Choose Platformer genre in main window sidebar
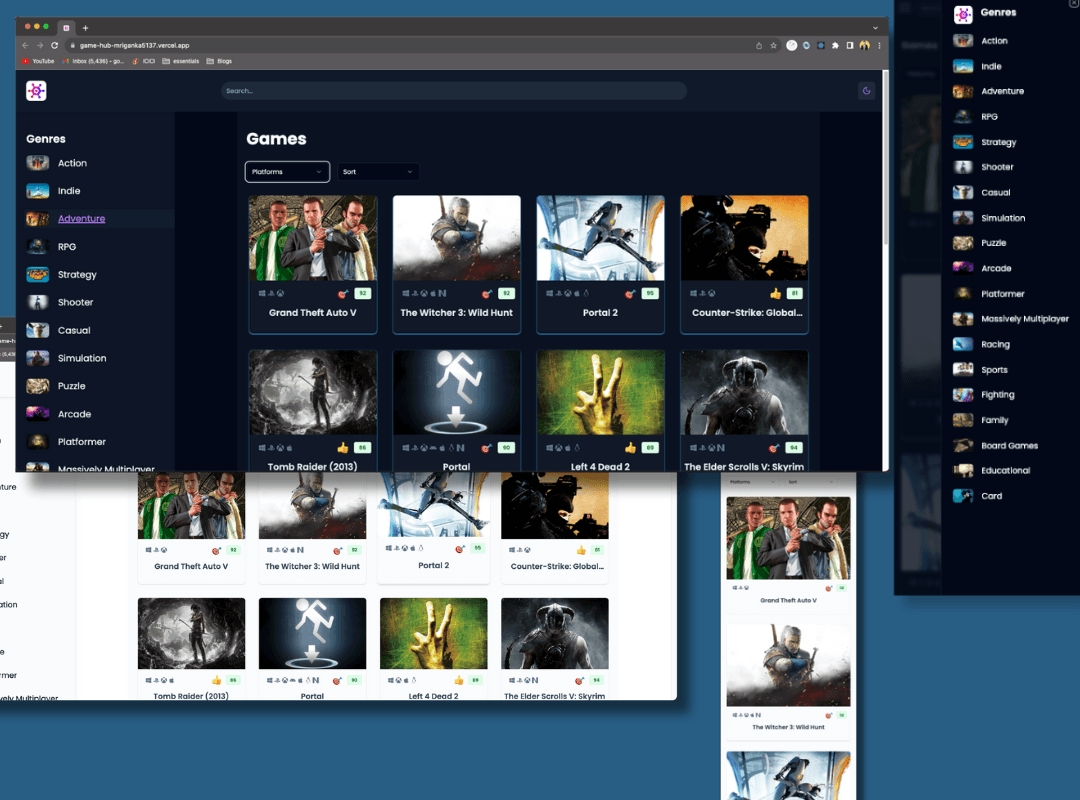 click(x=81, y=442)
